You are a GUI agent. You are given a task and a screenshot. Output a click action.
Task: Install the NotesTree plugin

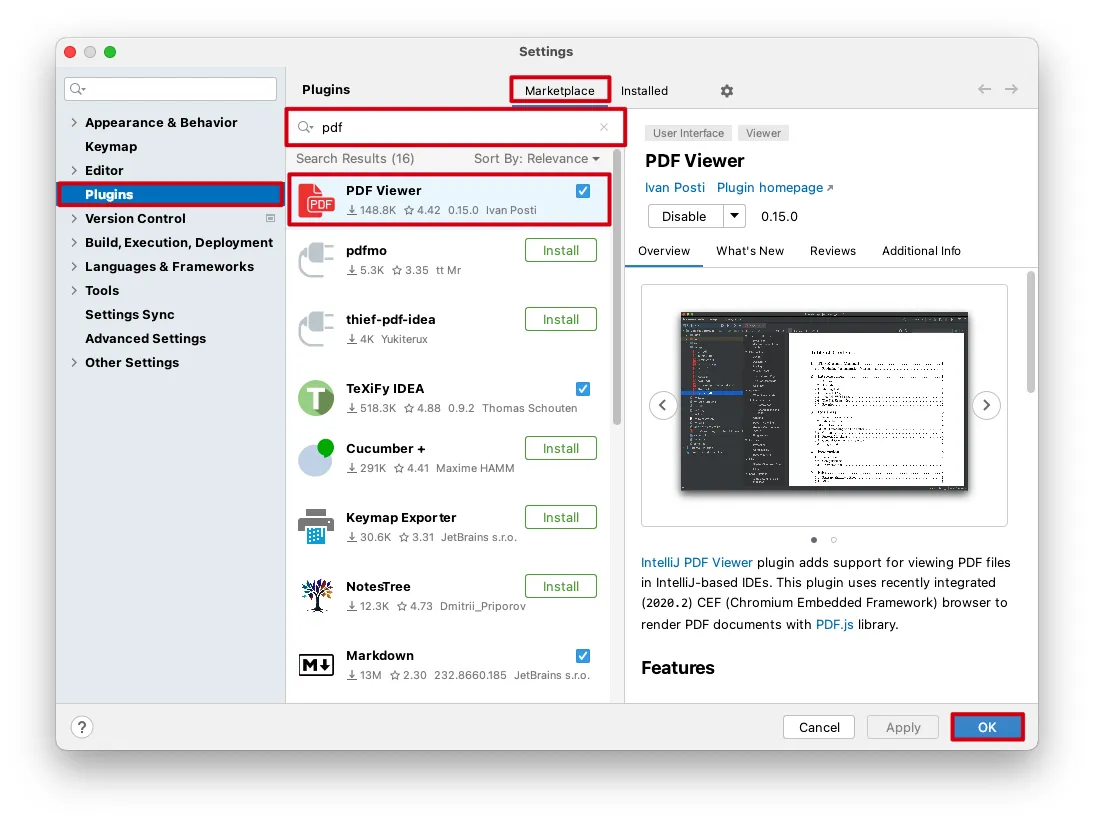[561, 587]
